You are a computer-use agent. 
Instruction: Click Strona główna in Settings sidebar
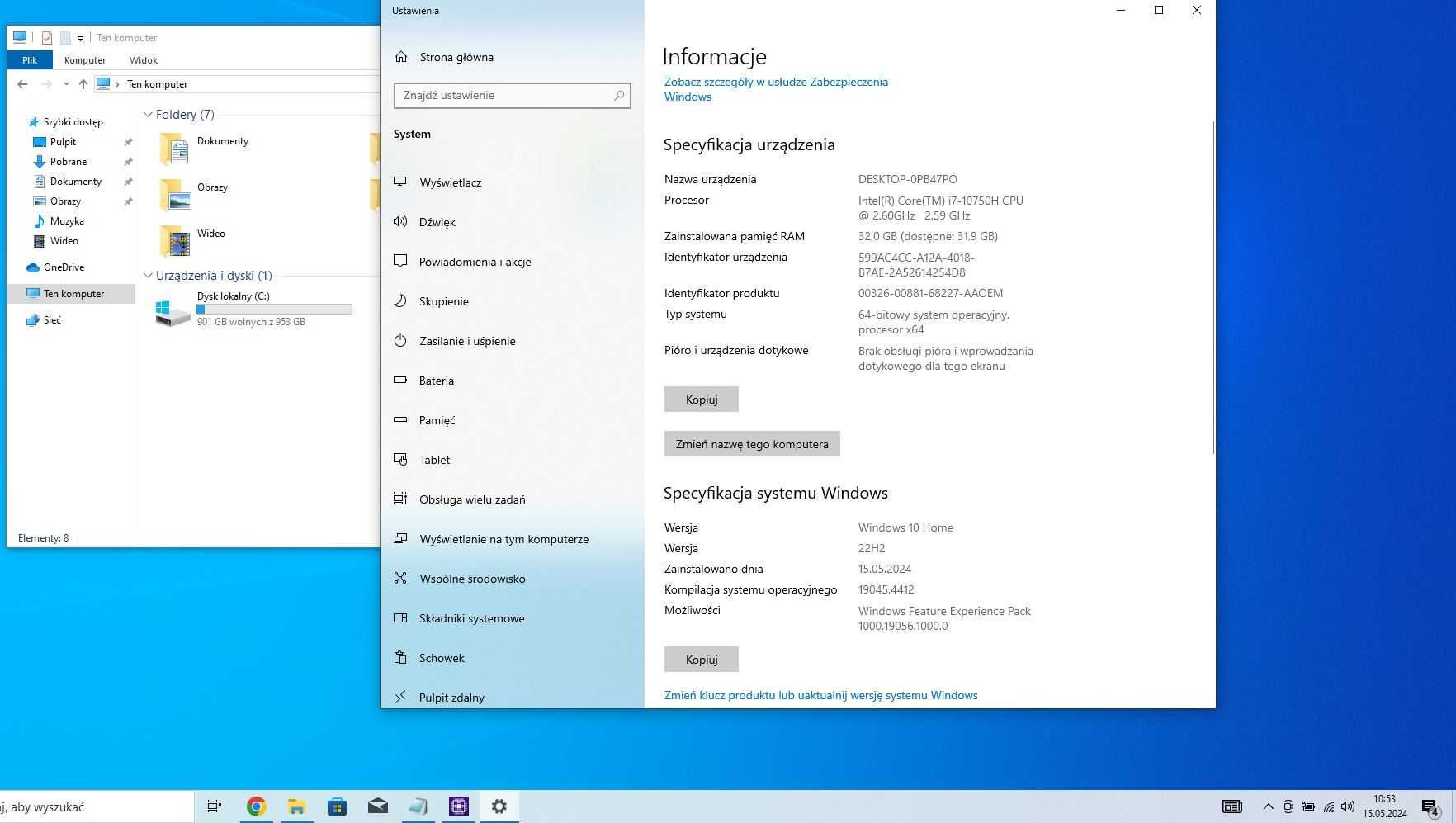(456, 57)
